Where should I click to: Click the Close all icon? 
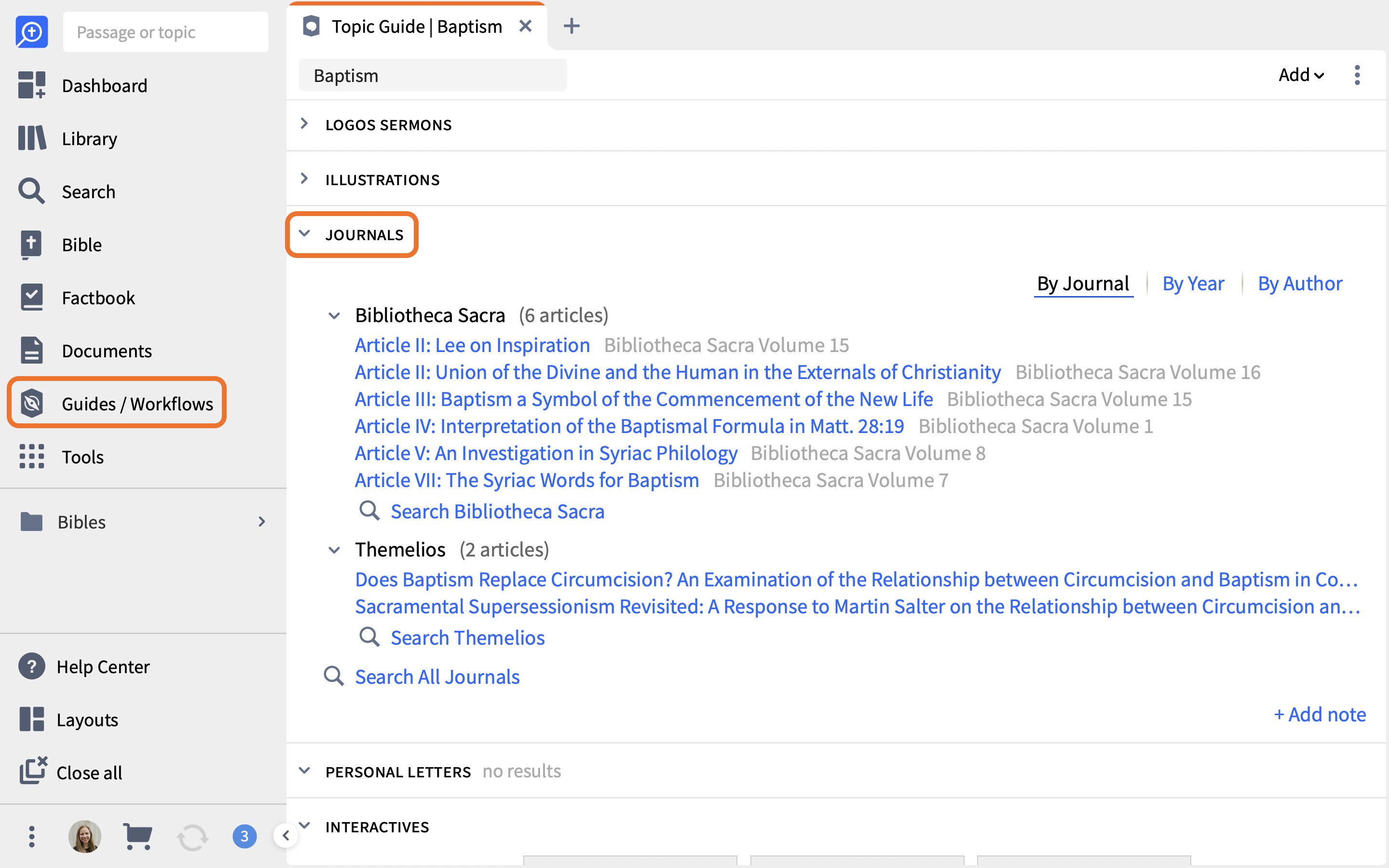(33, 771)
